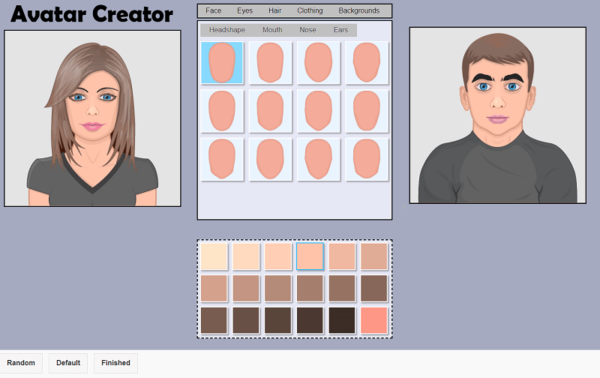Select the third headshape in row three
Viewport: 600px width, 378px height.
318,159
